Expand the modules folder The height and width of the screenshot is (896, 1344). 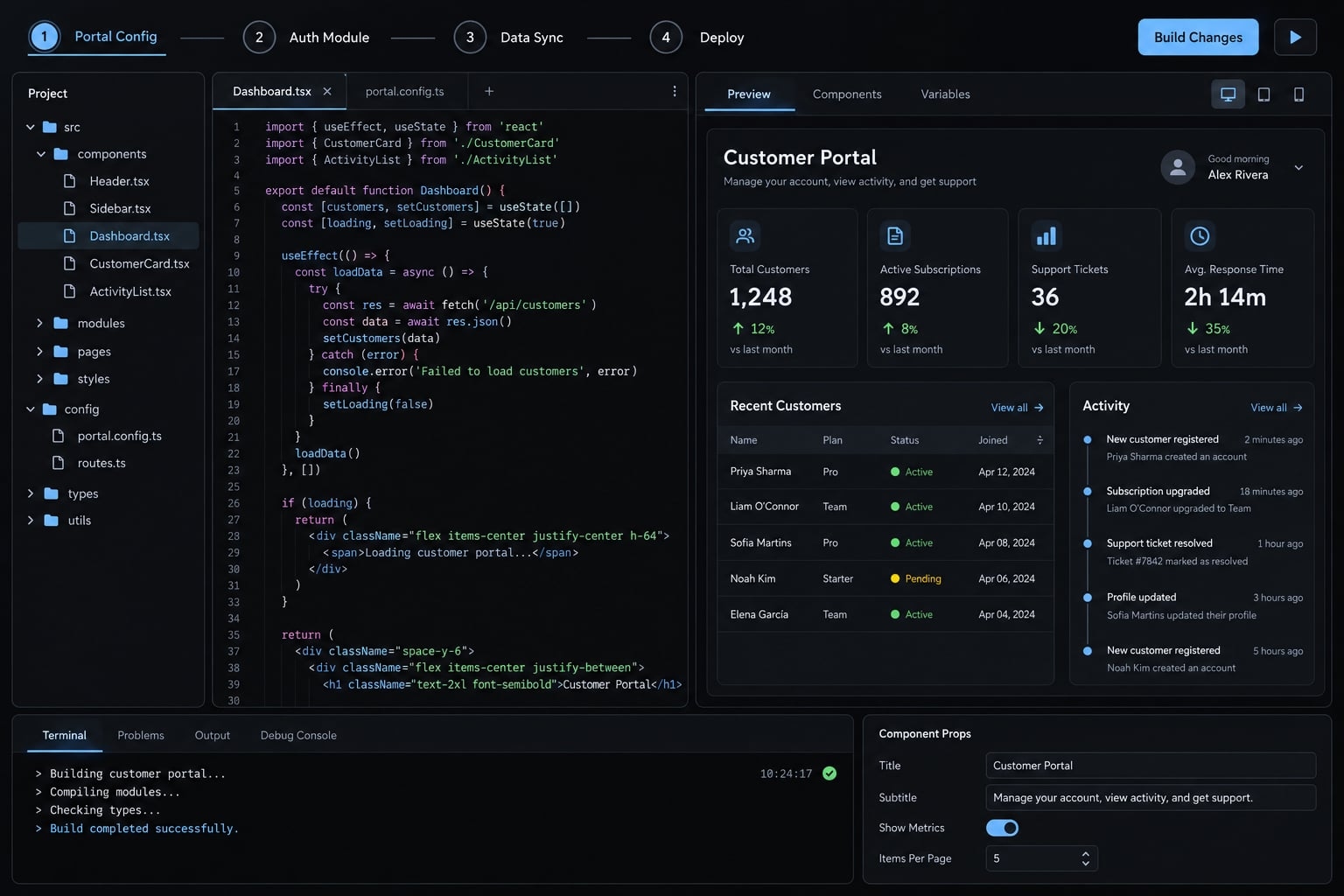pos(39,323)
